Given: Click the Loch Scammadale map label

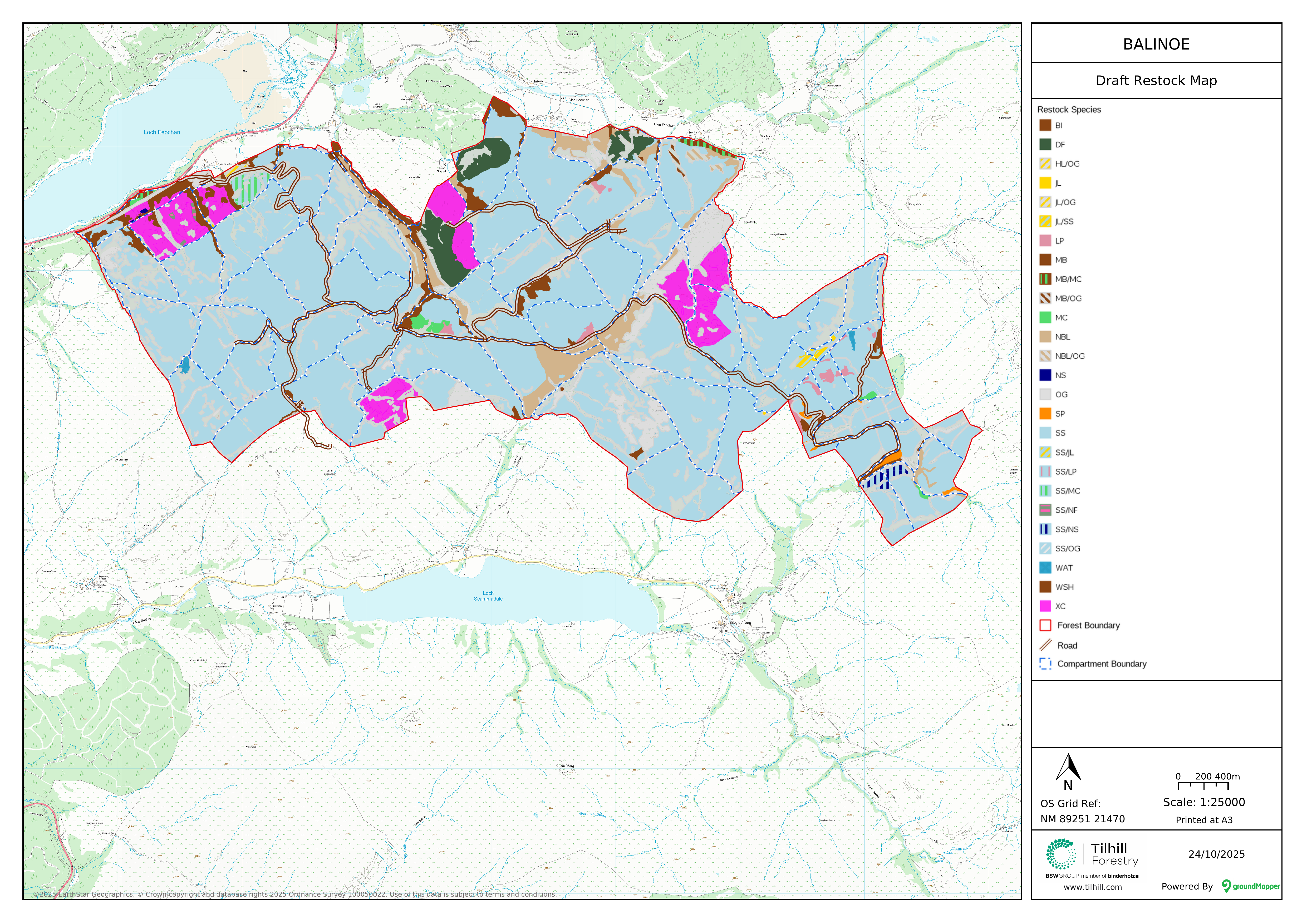Looking at the screenshot, I should (x=488, y=596).
